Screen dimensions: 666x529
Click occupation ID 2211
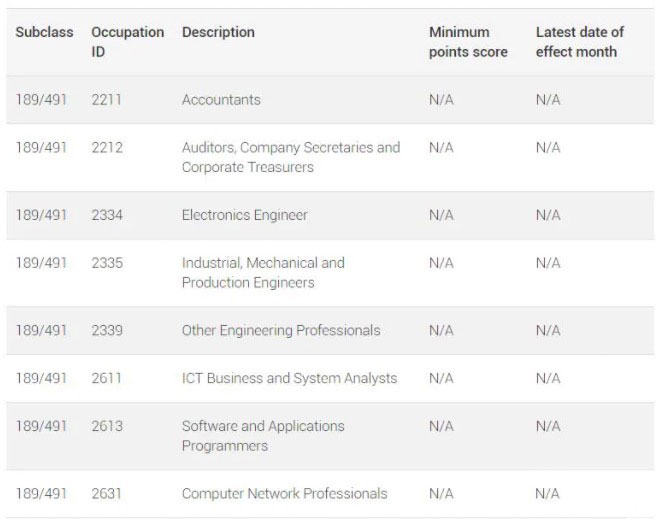106,100
